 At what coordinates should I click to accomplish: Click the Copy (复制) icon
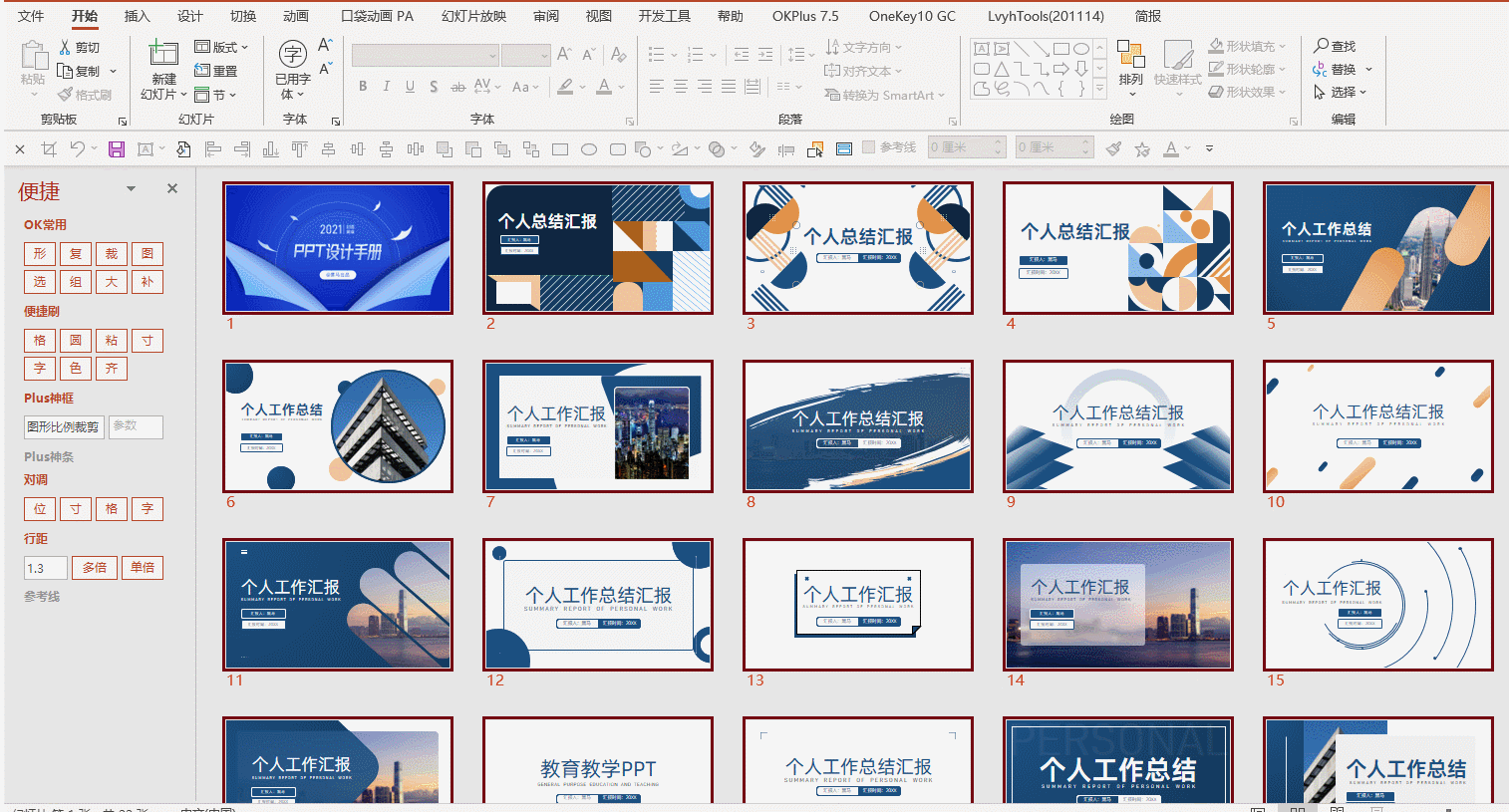65,71
